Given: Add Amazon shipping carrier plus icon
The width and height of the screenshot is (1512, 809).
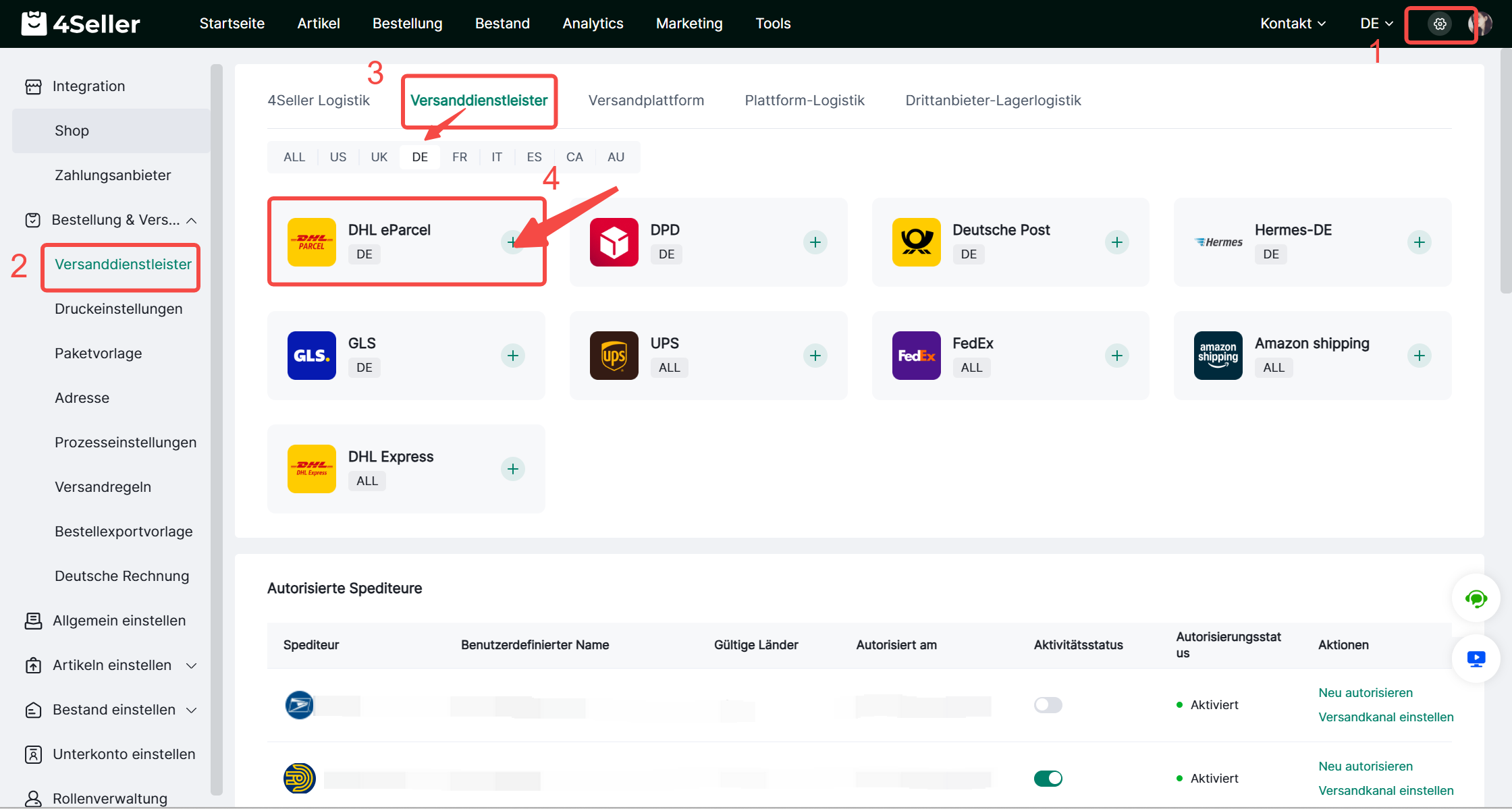Looking at the screenshot, I should [x=1419, y=356].
